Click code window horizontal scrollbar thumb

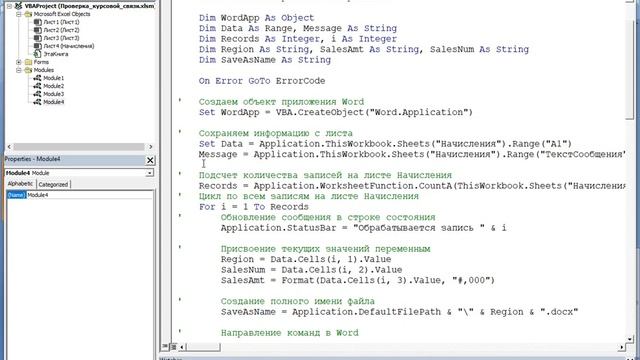203,347
